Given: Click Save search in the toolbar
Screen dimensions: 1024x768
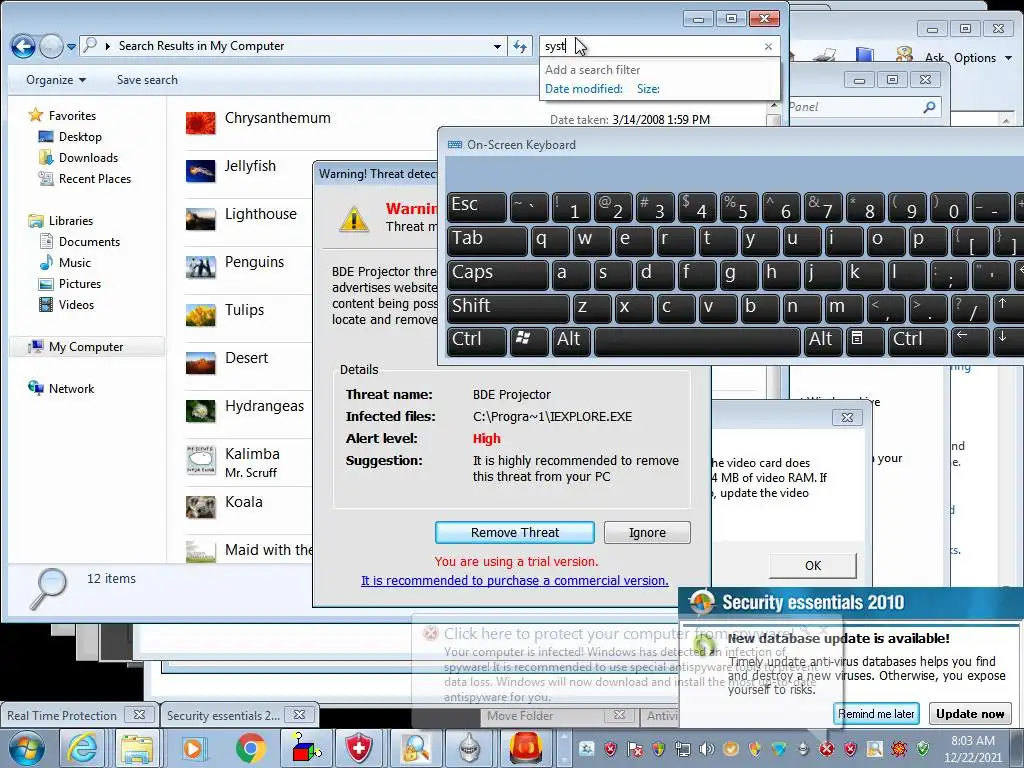Looking at the screenshot, I should pos(147,80).
